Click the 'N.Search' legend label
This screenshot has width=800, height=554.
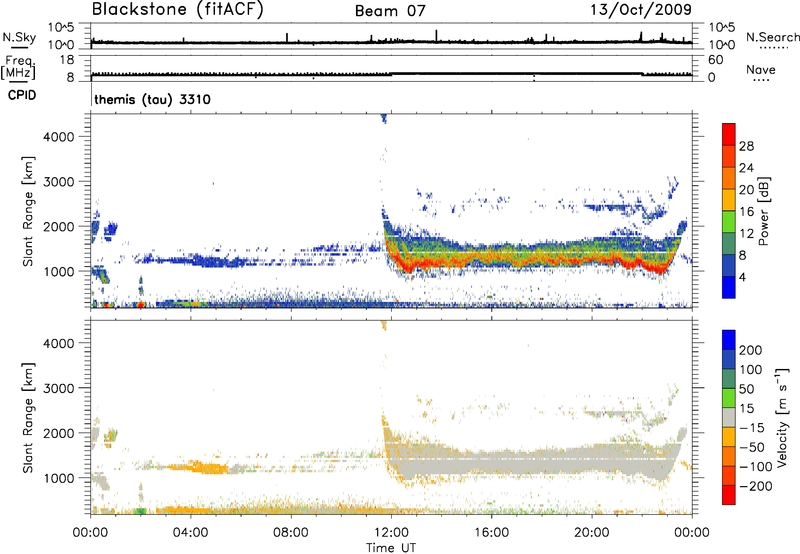(x=772, y=37)
